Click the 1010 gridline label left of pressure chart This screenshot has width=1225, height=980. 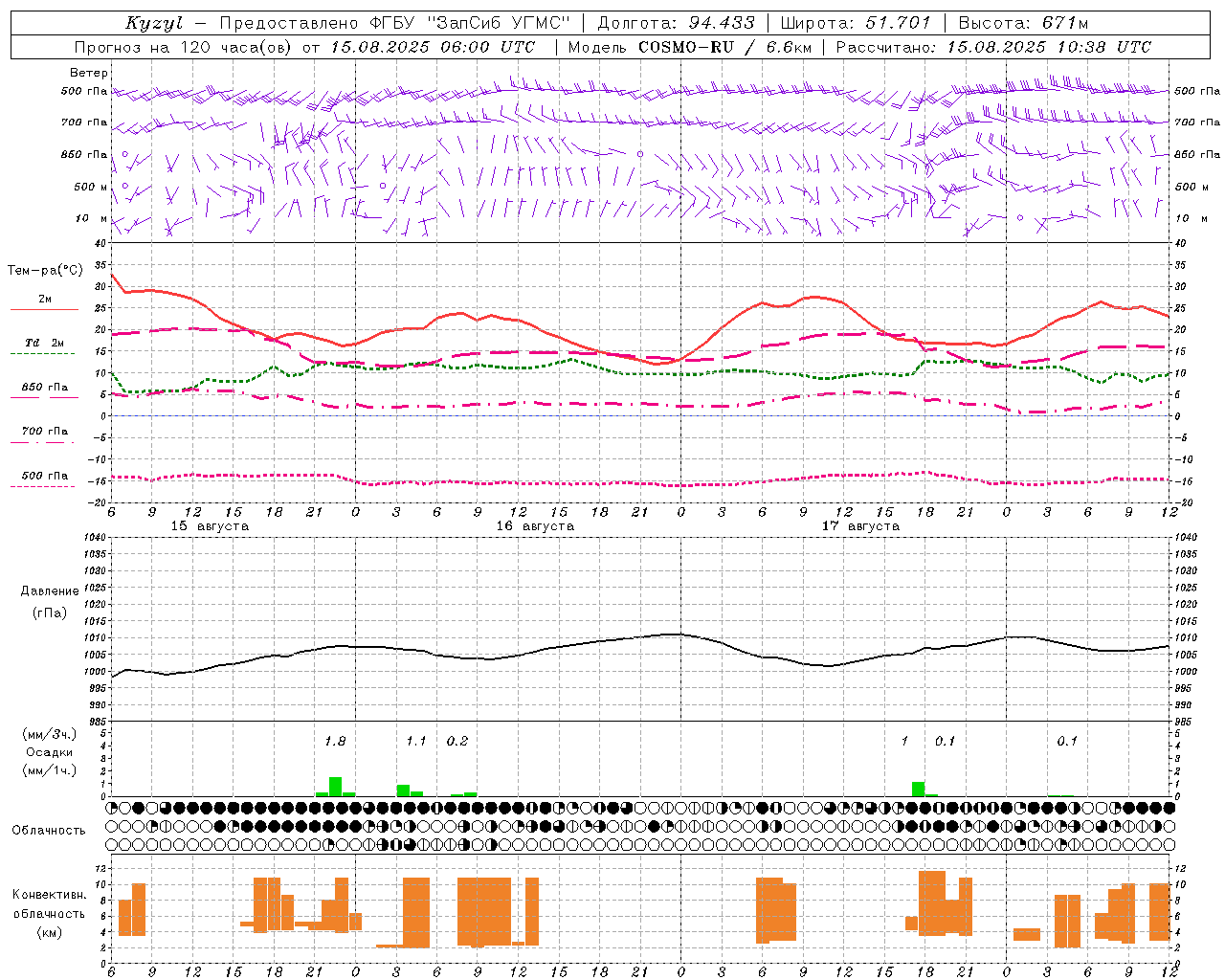click(x=95, y=637)
